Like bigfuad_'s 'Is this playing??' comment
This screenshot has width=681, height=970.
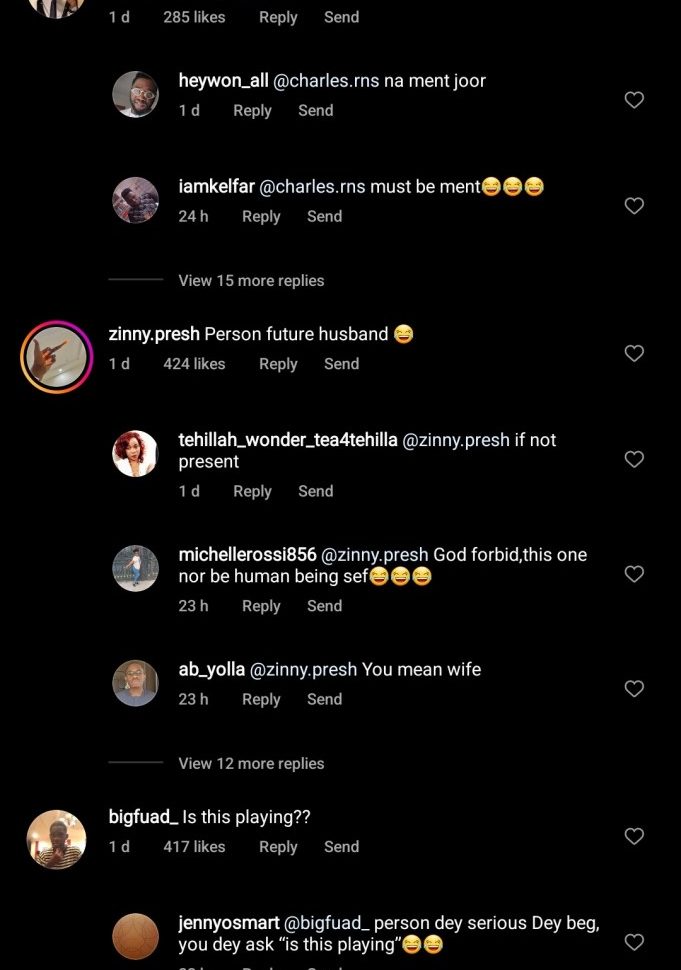[x=633, y=836]
